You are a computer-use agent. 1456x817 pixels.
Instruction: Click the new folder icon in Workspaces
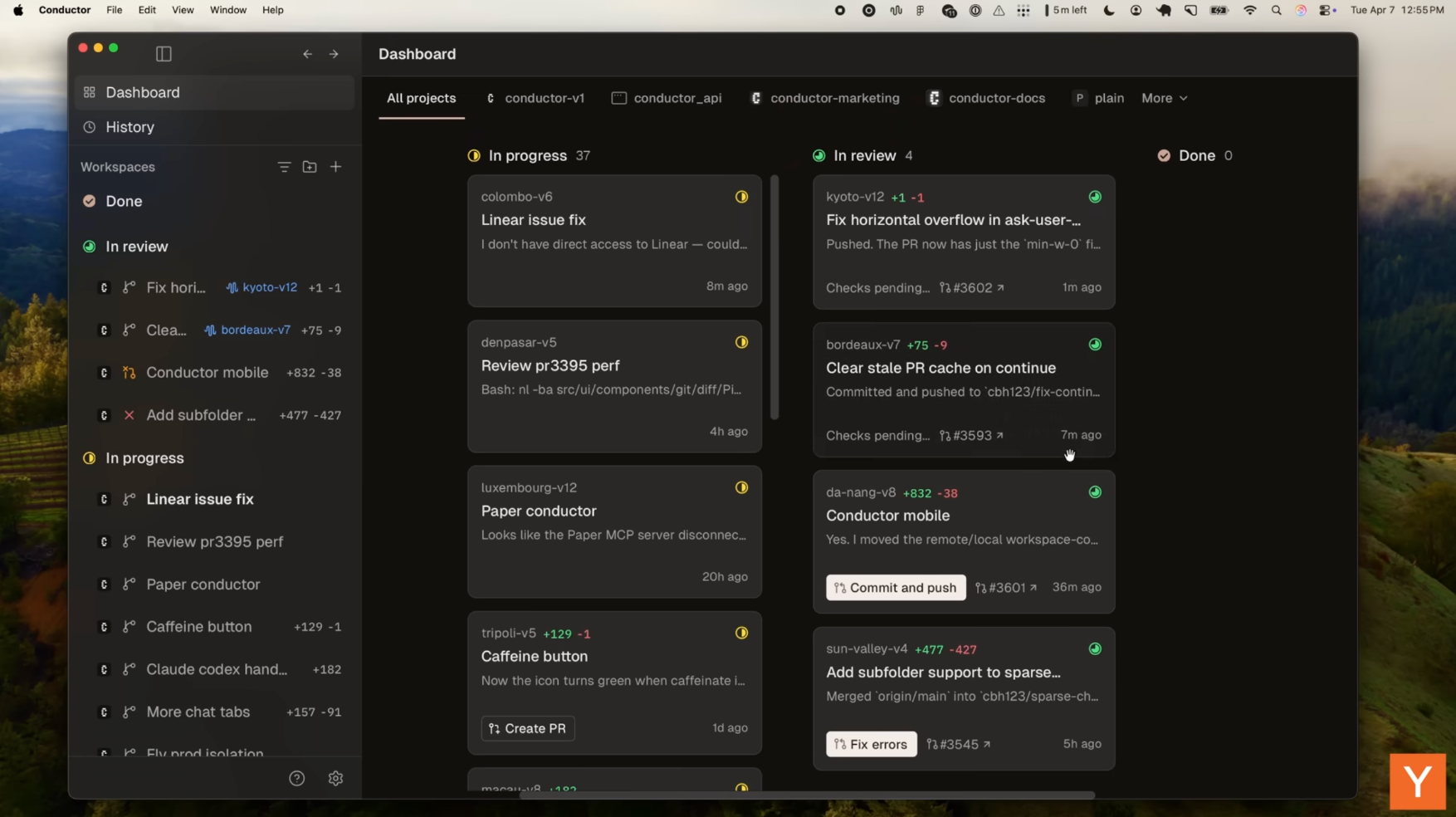(x=310, y=167)
